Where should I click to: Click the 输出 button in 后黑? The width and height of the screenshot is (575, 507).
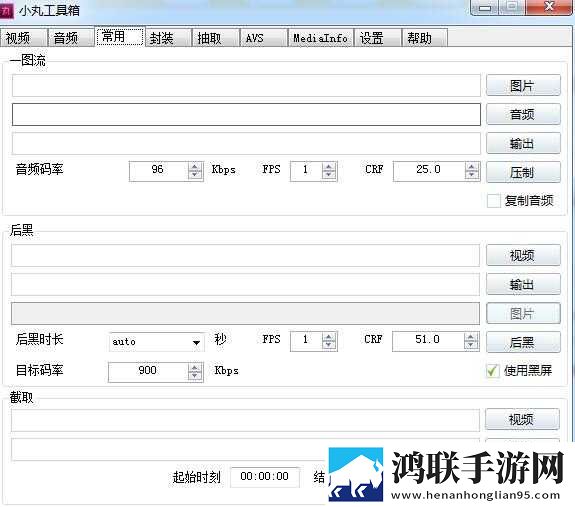523,284
